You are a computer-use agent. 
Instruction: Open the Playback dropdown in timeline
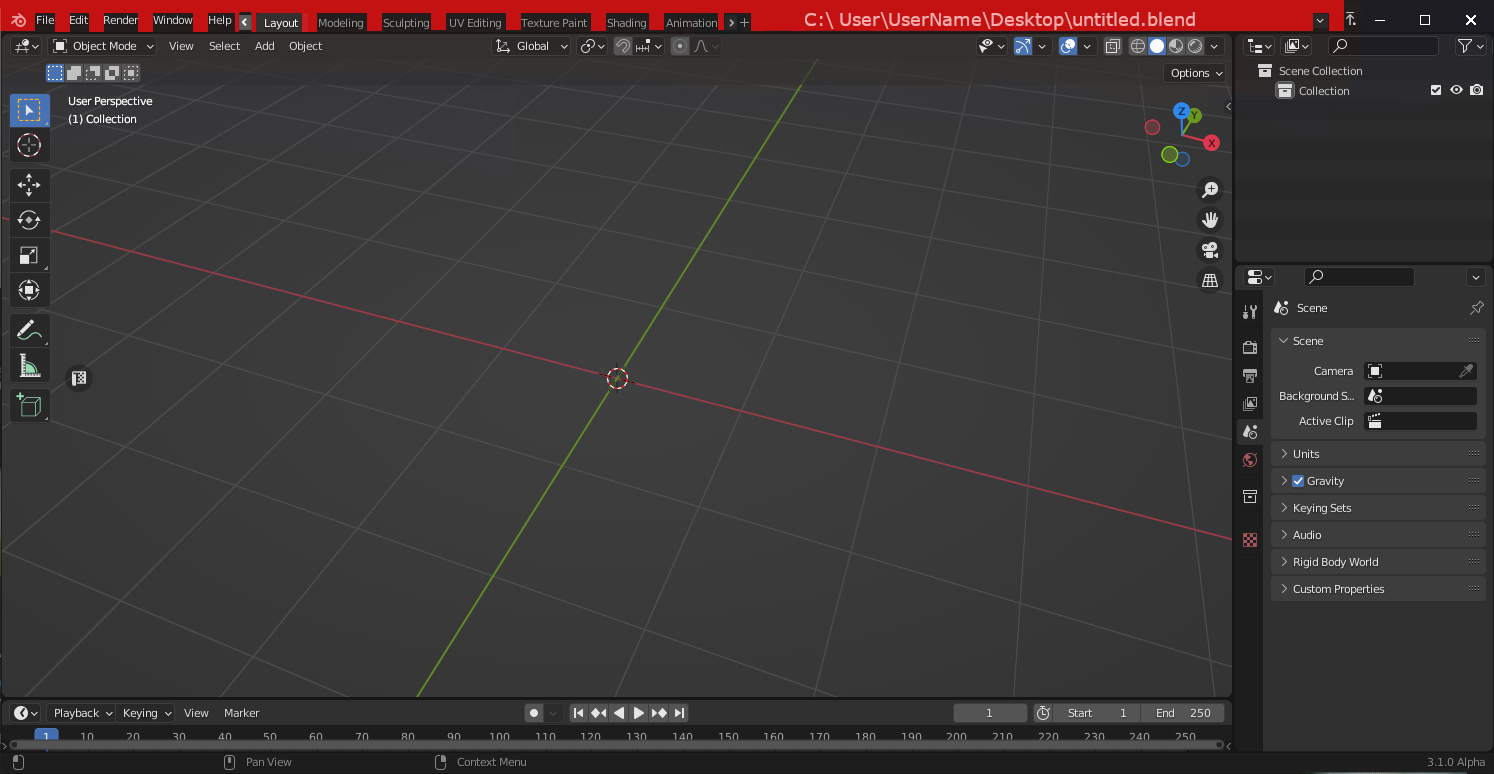coord(82,713)
